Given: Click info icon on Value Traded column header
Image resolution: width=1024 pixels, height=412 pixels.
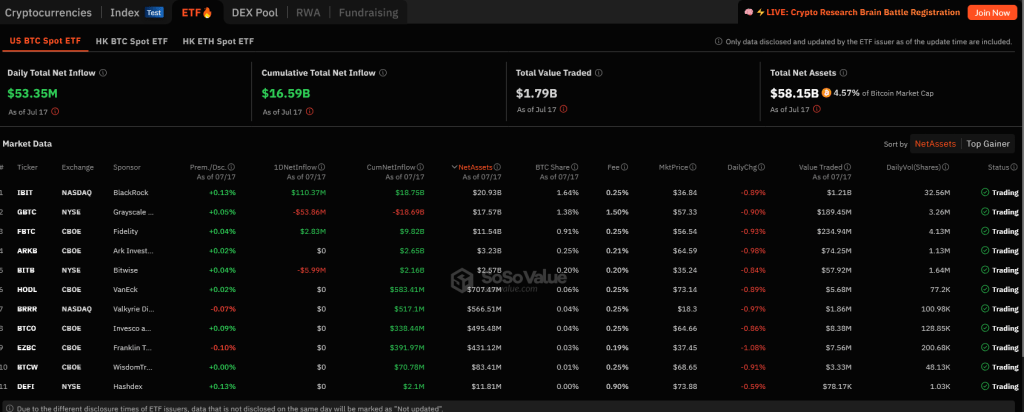Looking at the screenshot, I should click(847, 167).
